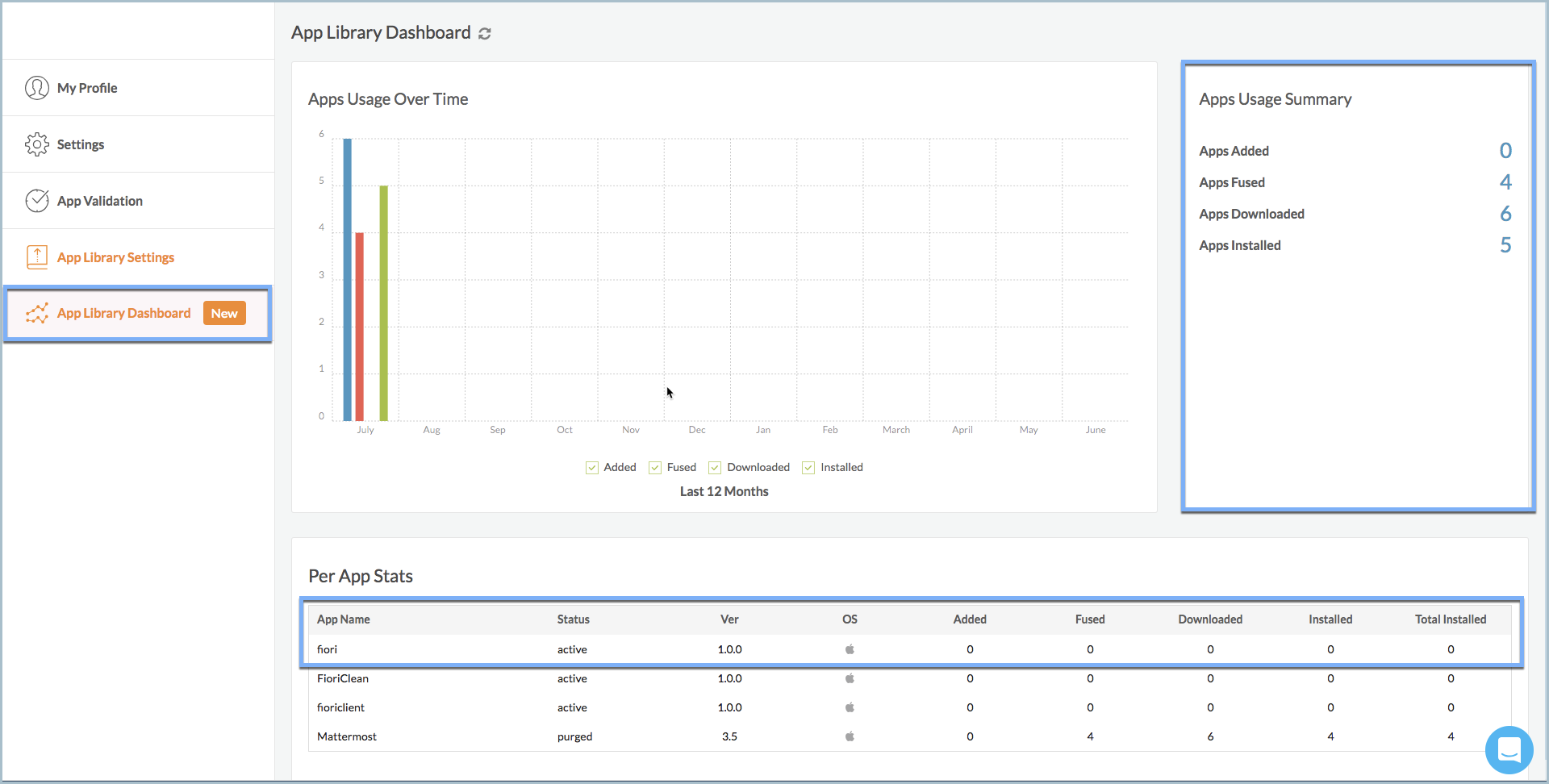
Task: Go to App Validation page
Action: [x=138, y=201]
